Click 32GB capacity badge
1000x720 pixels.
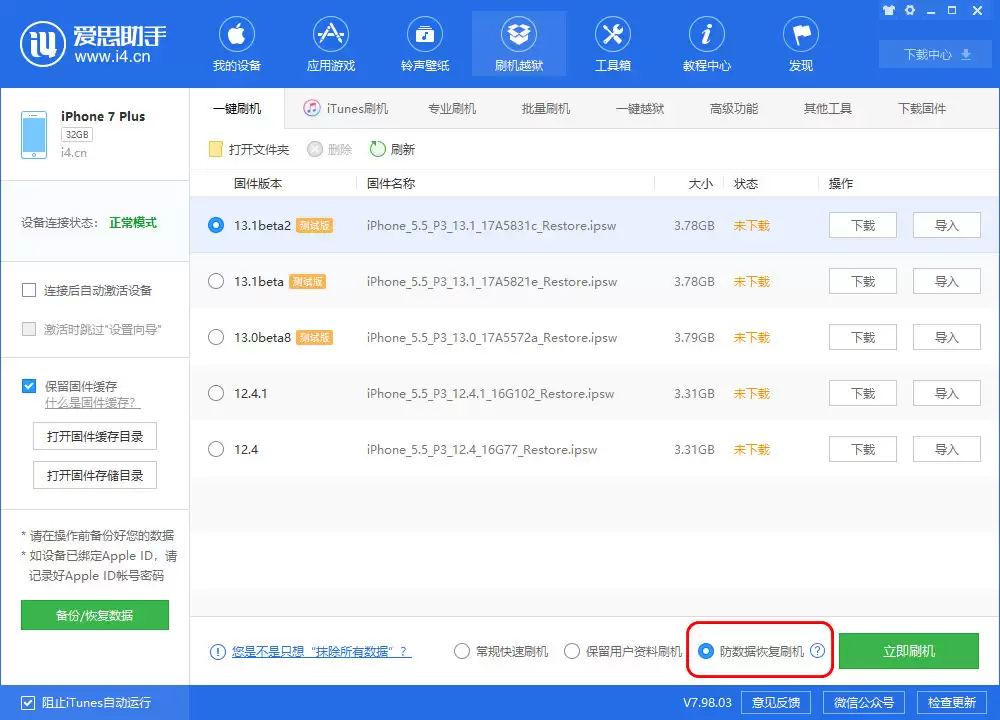tap(77, 135)
